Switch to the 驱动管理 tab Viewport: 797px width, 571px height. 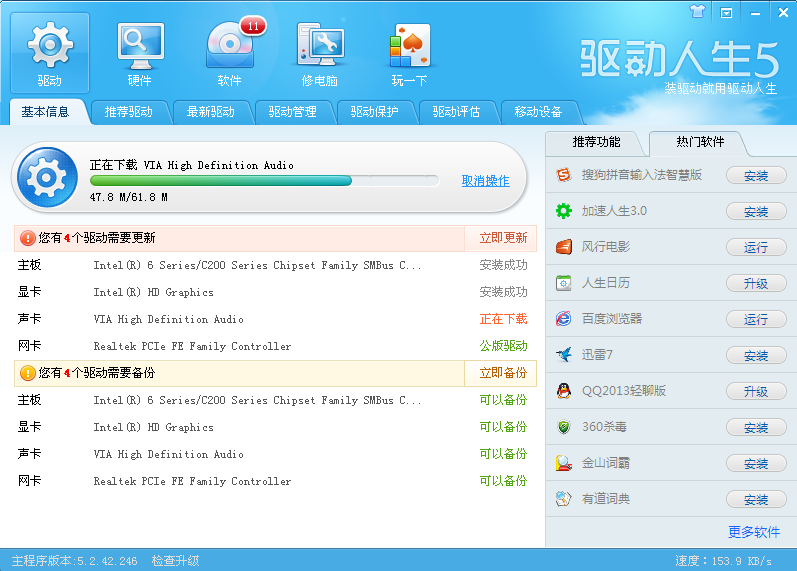(293, 112)
